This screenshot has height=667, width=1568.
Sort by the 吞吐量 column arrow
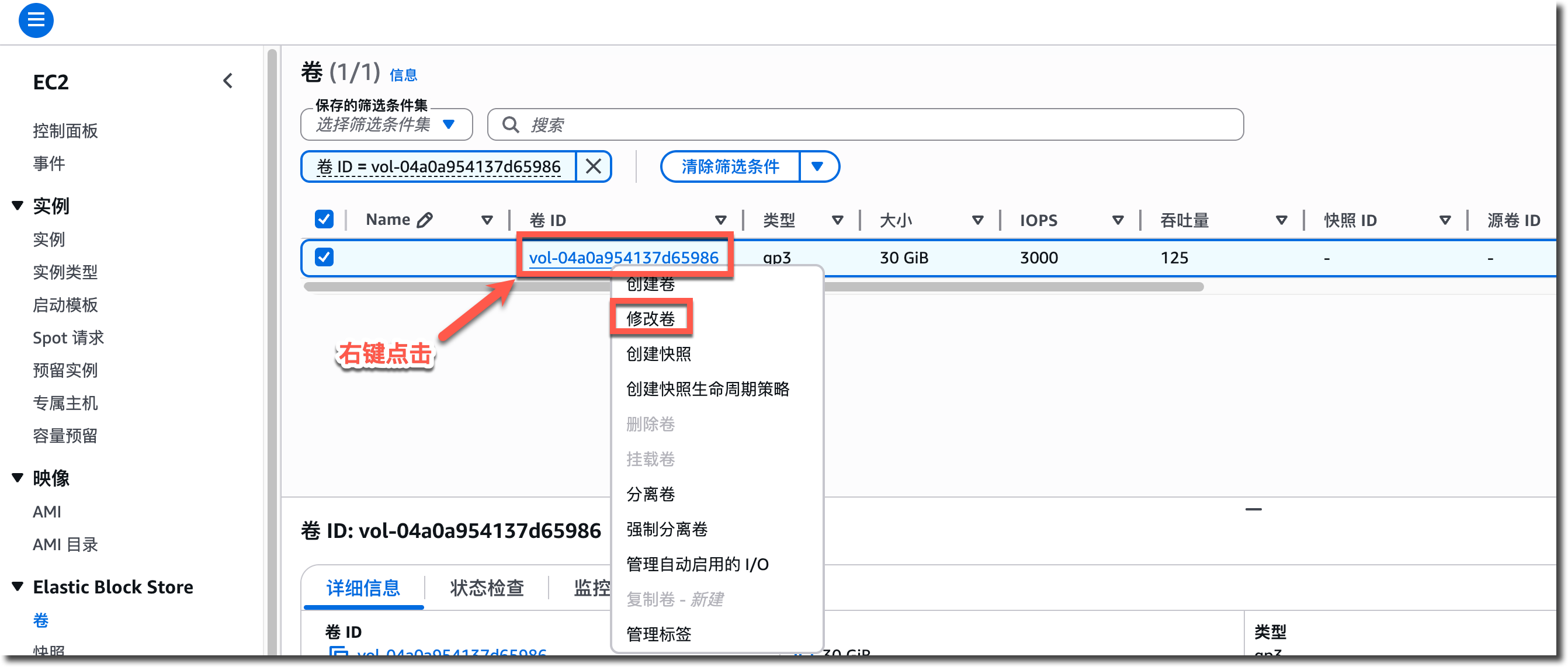pyautogui.click(x=1281, y=220)
